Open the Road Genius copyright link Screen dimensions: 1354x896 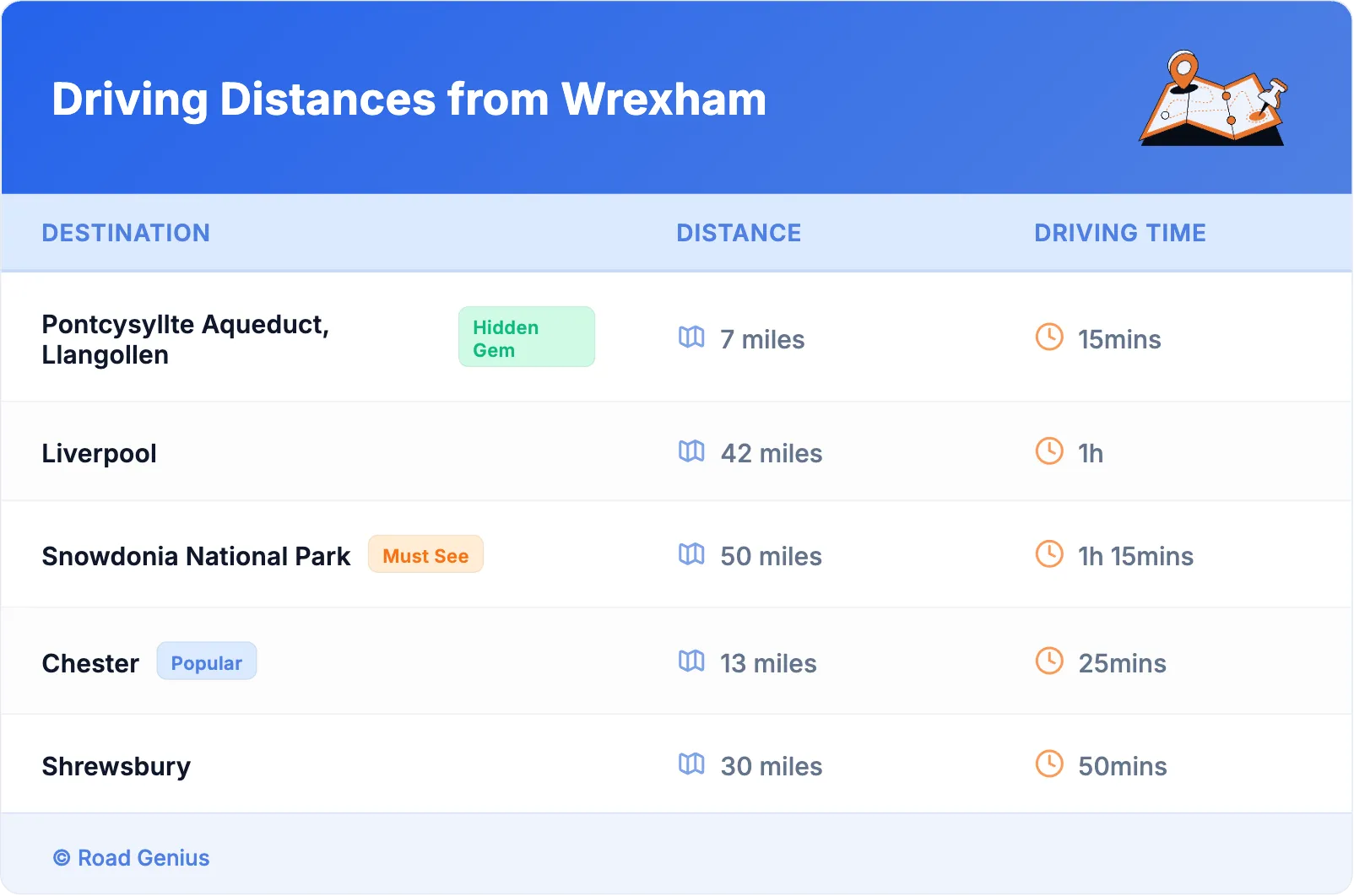coord(132,858)
